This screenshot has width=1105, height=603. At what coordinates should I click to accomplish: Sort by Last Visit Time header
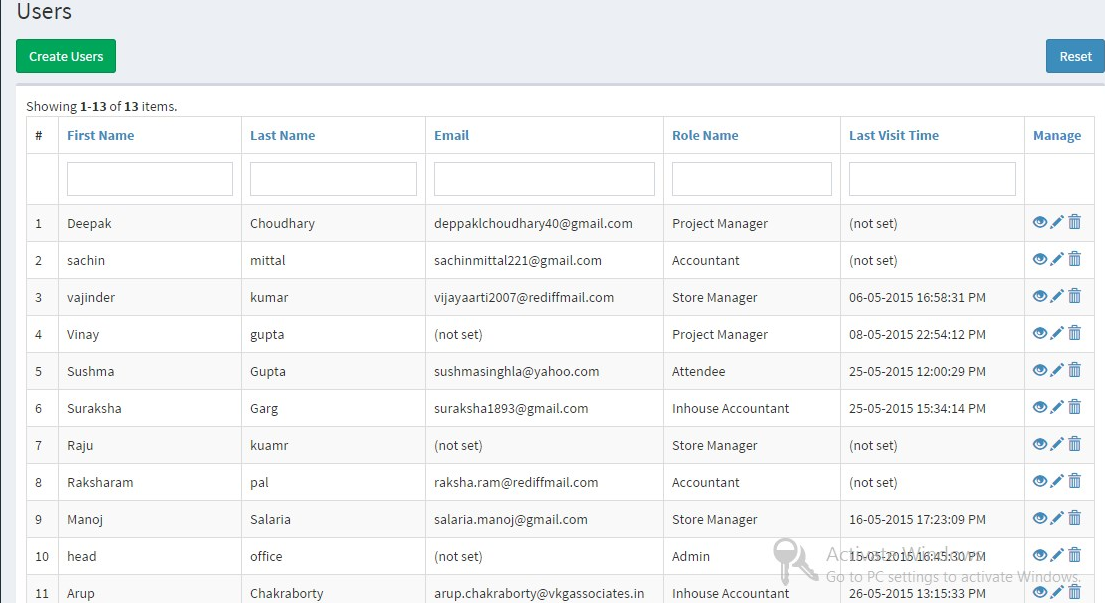[893, 136]
